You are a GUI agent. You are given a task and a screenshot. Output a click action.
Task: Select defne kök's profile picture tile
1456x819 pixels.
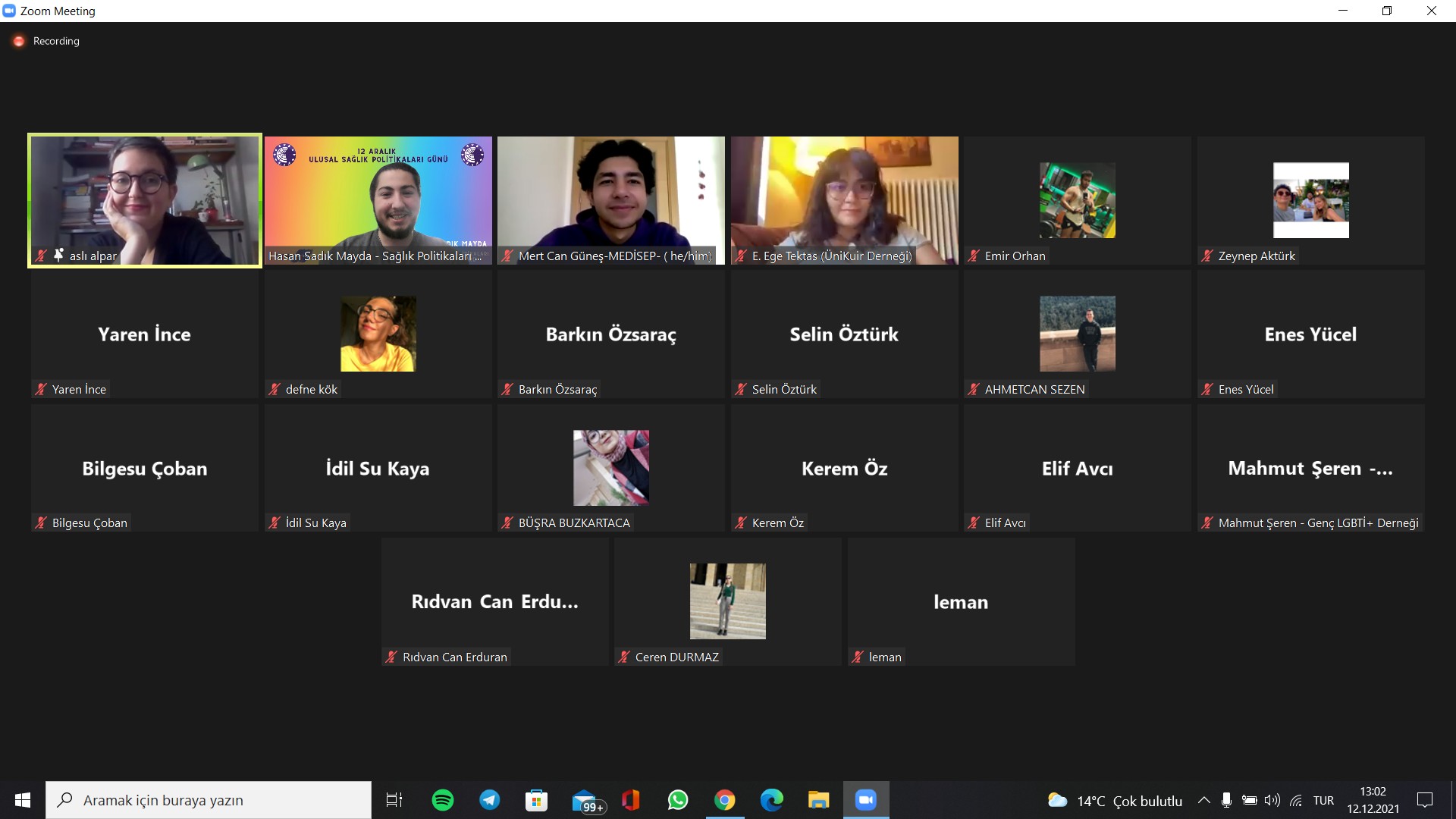pos(378,334)
